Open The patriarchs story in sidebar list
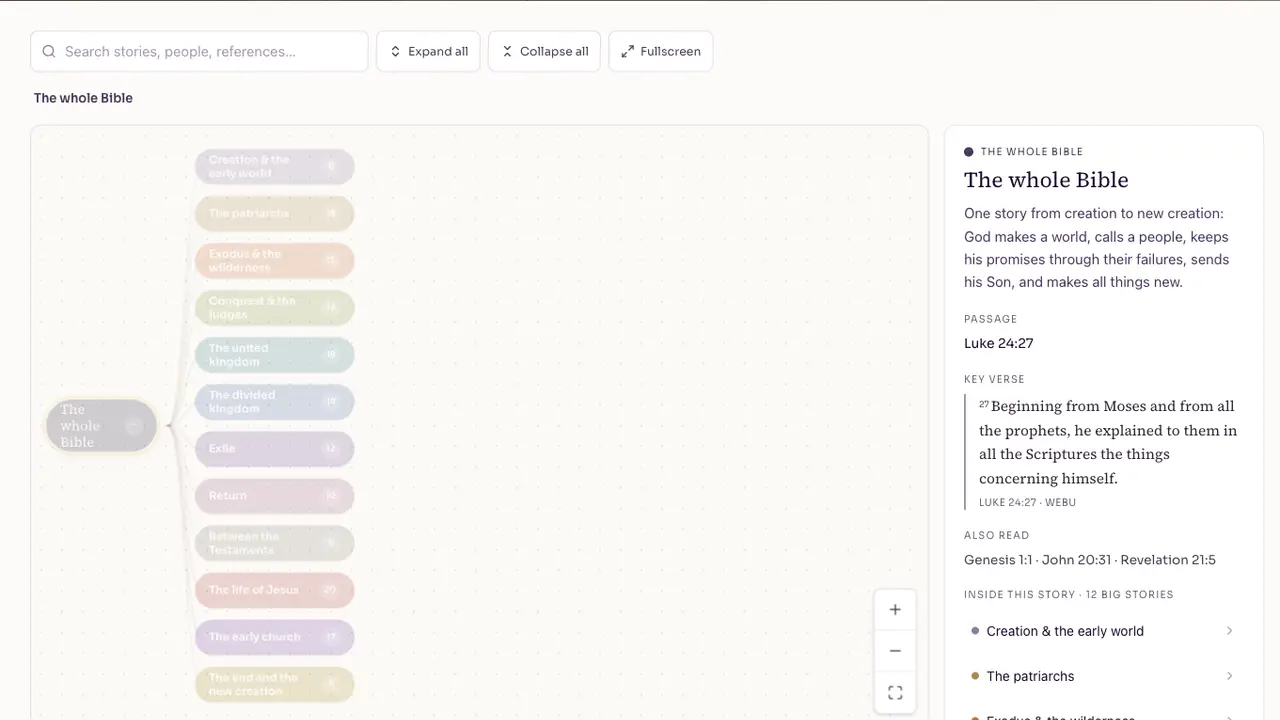 click(1103, 676)
